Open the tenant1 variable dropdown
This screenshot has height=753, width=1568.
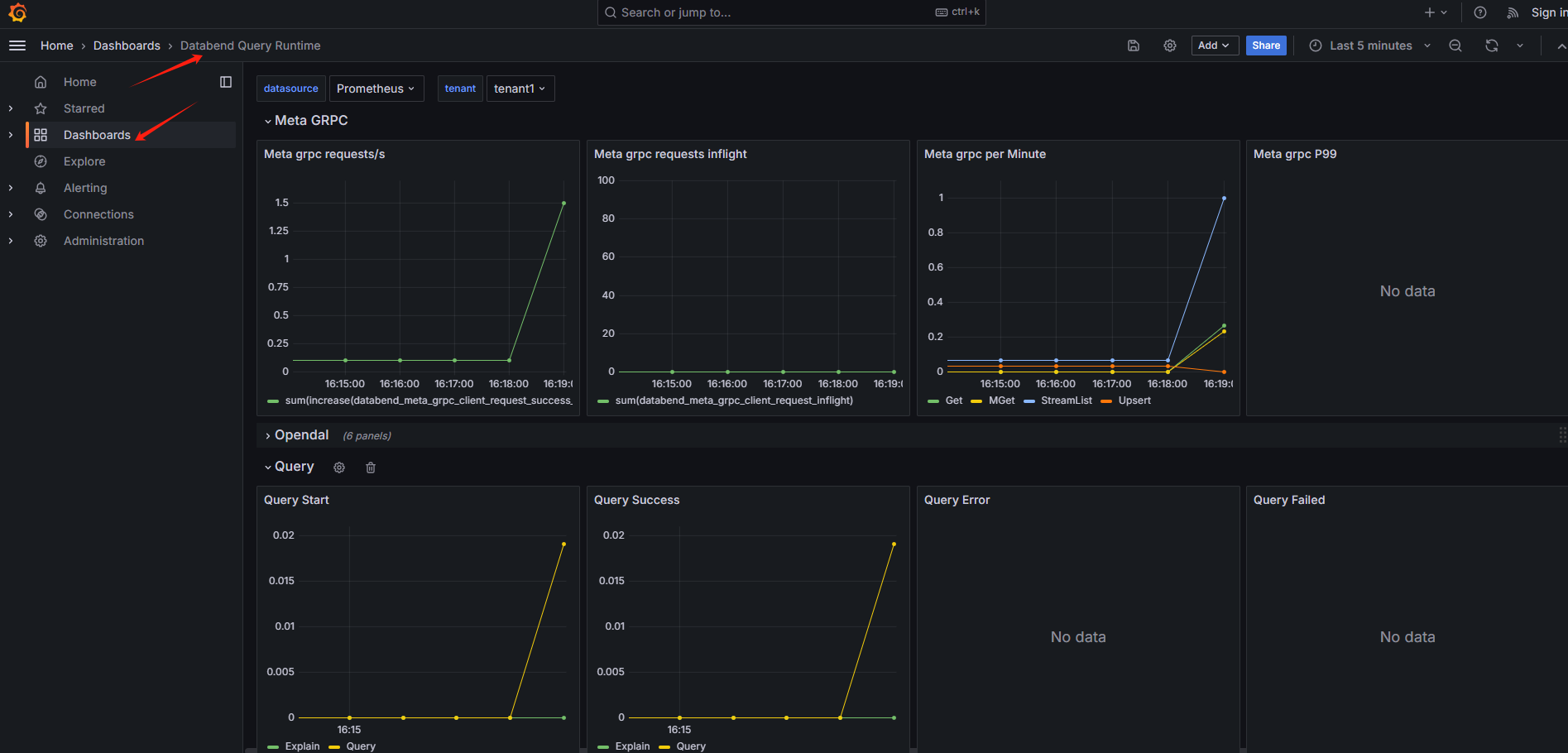(520, 88)
